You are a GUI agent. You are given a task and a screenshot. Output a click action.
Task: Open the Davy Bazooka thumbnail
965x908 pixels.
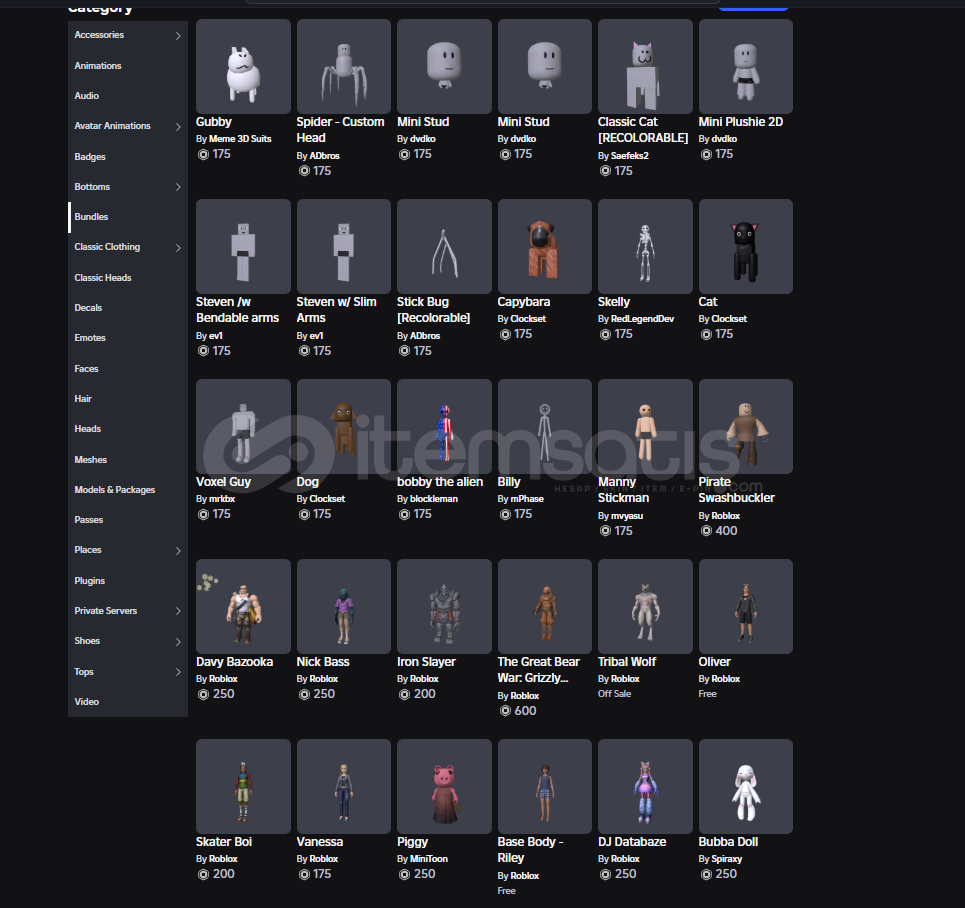pos(243,606)
